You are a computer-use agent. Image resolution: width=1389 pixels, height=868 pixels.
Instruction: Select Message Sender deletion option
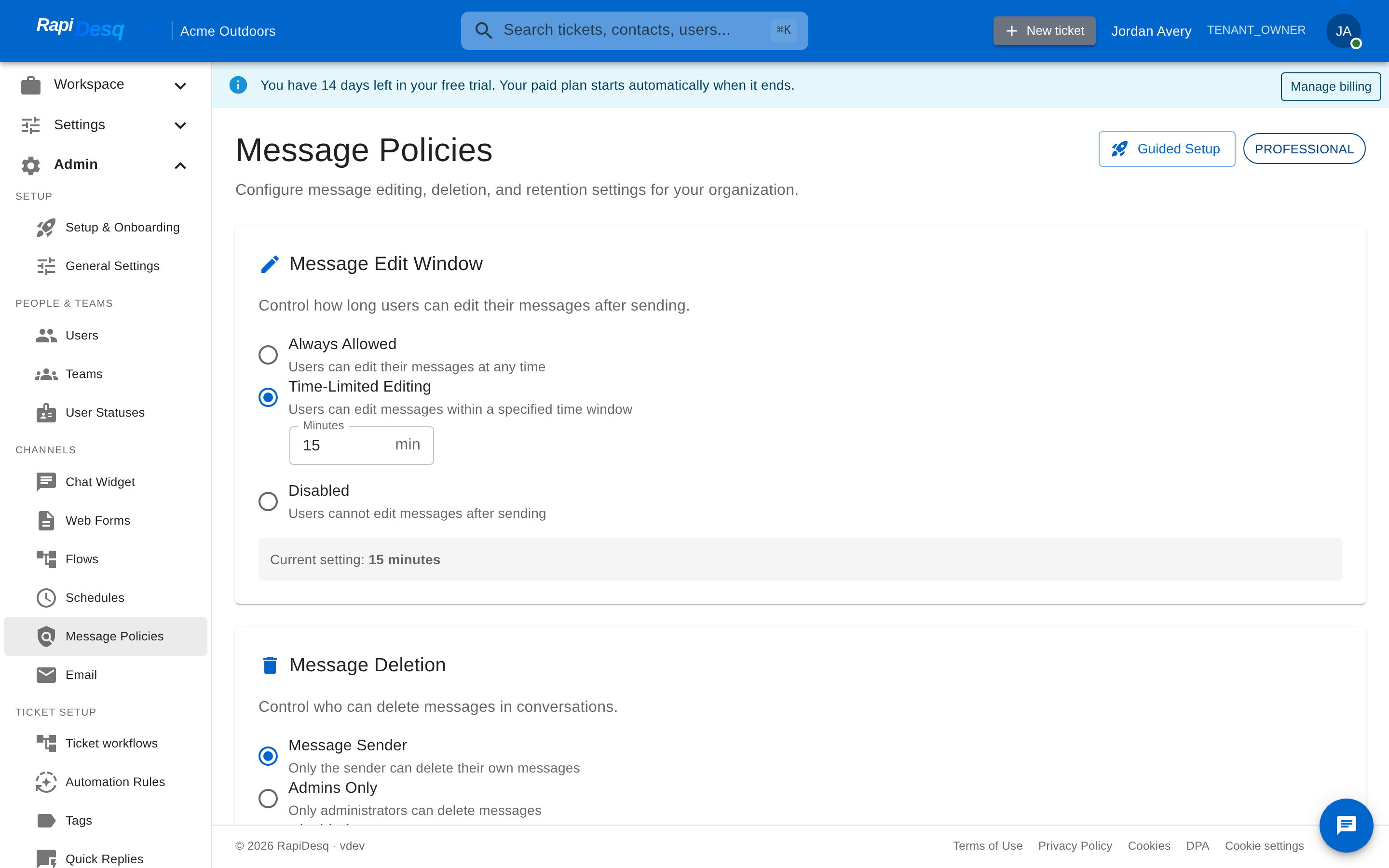click(x=268, y=756)
